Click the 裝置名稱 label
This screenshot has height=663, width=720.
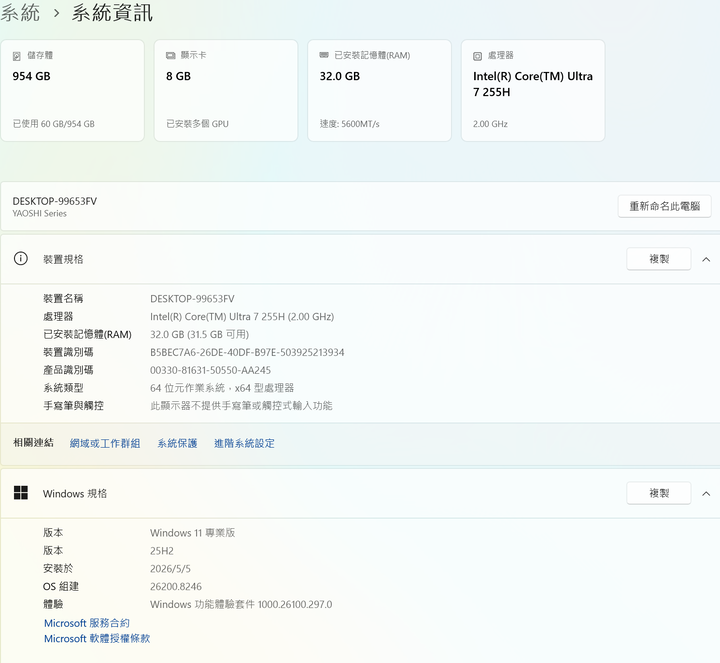[63, 298]
